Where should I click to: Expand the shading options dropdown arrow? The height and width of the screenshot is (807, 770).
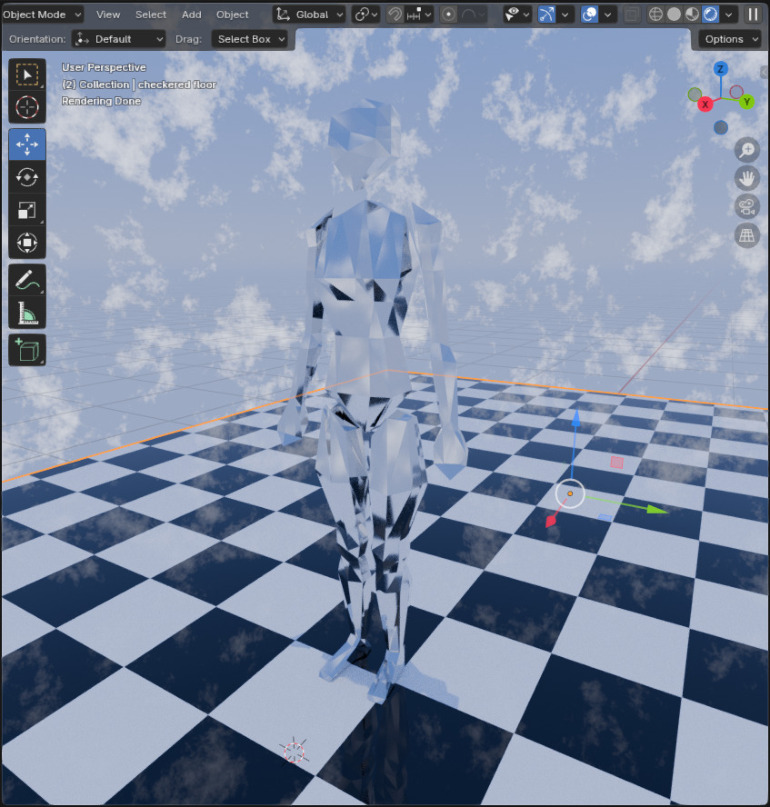point(728,14)
